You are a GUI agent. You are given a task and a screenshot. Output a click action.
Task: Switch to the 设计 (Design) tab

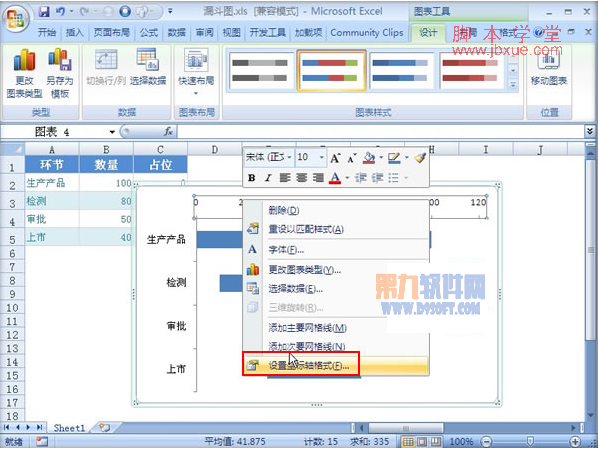pyautogui.click(x=428, y=33)
